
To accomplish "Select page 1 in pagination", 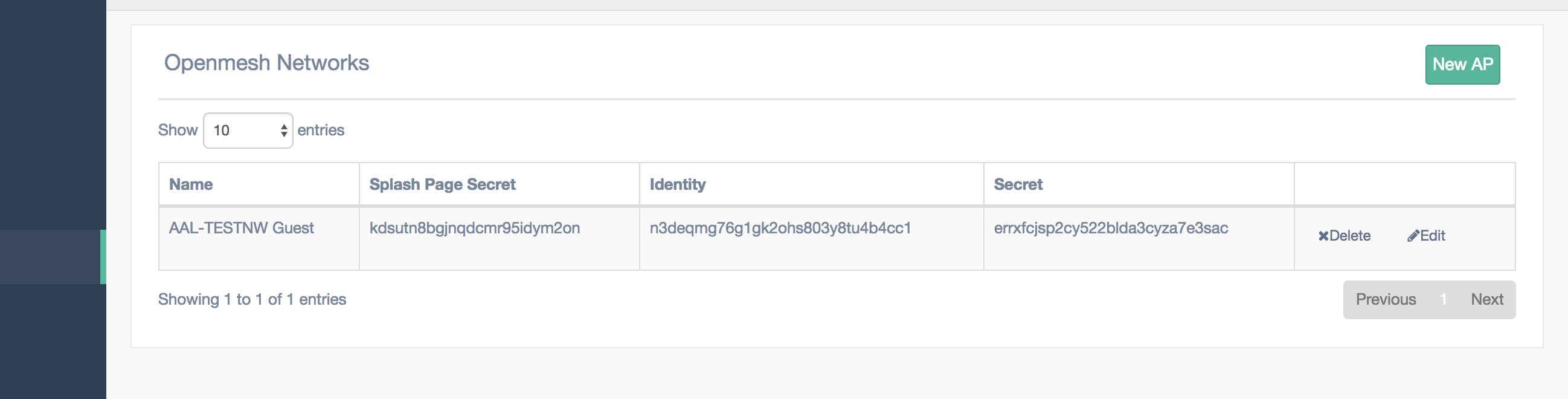I will pyautogui.click(x=1443, y=299).
